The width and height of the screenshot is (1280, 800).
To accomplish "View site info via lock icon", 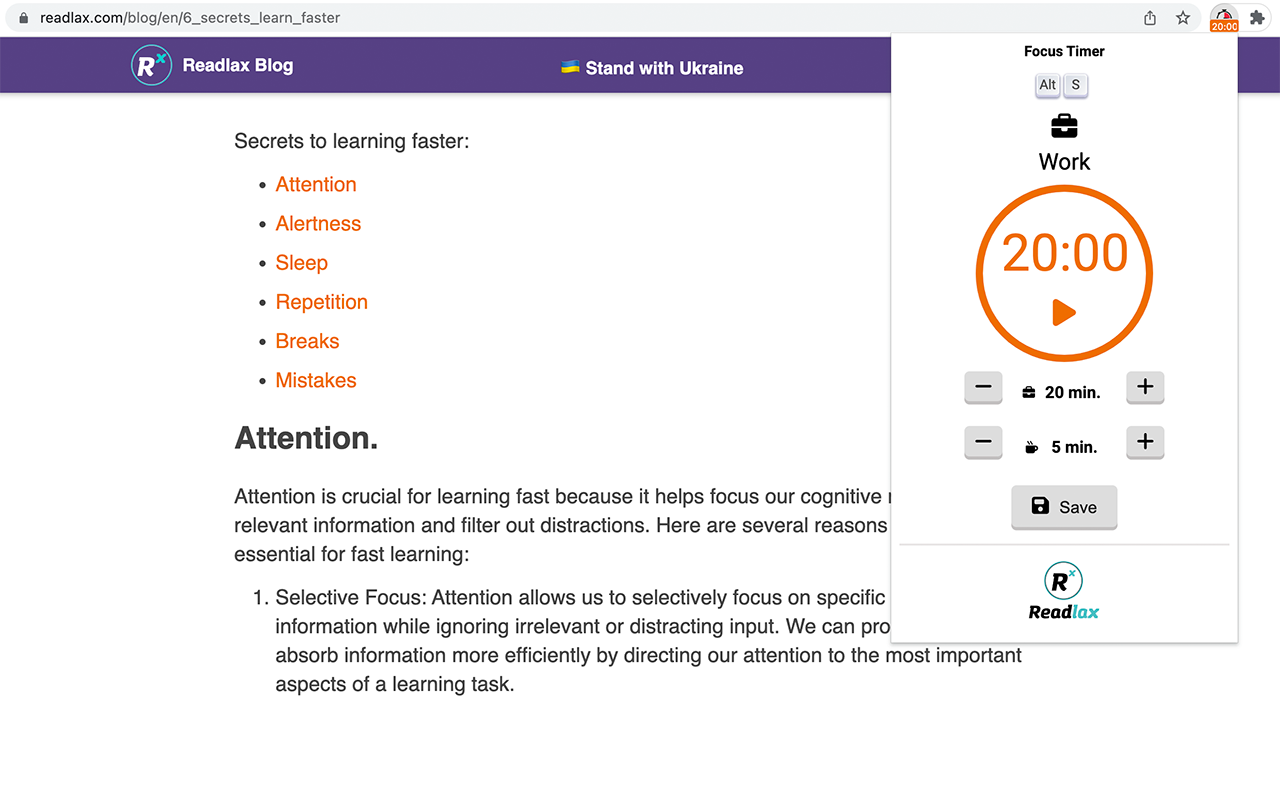I will tap(24, 18).
